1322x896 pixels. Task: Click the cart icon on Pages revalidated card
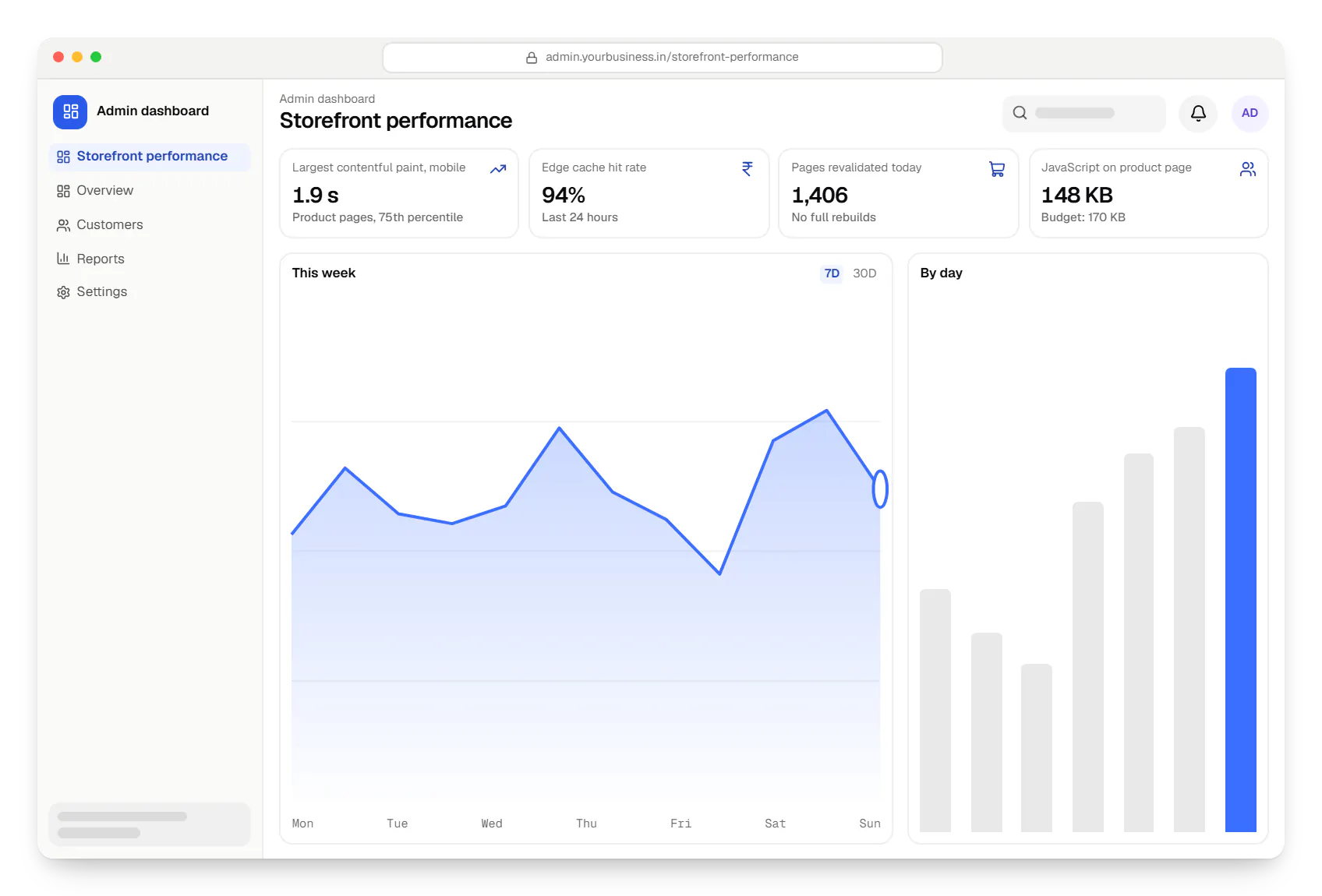tap(997, 169)
